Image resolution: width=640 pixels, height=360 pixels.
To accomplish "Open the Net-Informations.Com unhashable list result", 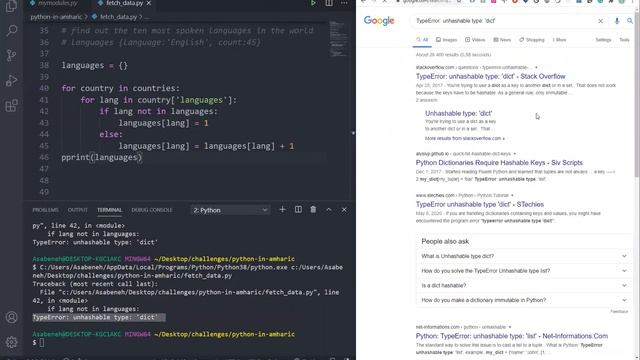I will 512,336.
